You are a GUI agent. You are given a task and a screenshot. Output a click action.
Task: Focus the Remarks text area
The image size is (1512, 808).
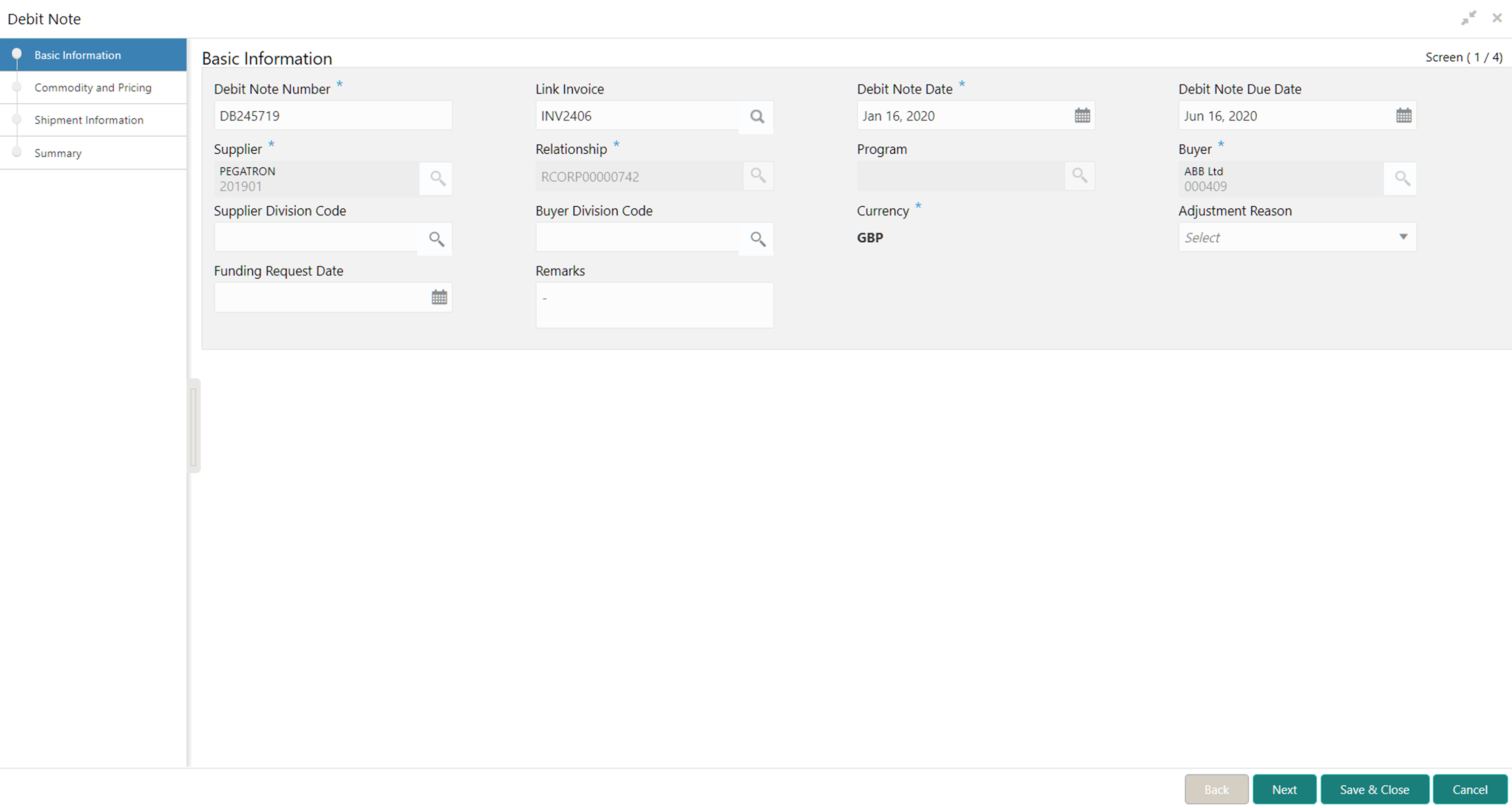654,305
